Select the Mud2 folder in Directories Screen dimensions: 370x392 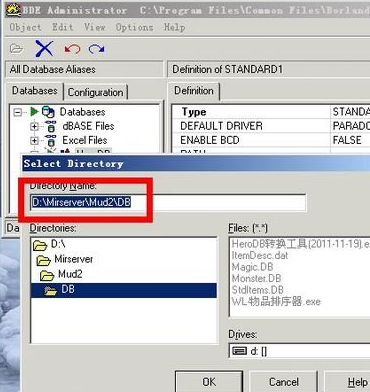point(70,274)
